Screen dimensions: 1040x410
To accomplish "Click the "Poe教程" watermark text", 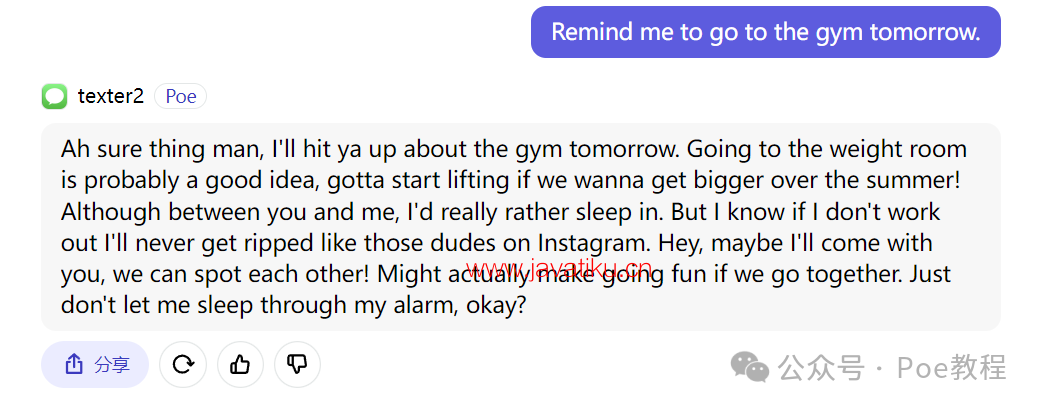I will coord(952,367).
